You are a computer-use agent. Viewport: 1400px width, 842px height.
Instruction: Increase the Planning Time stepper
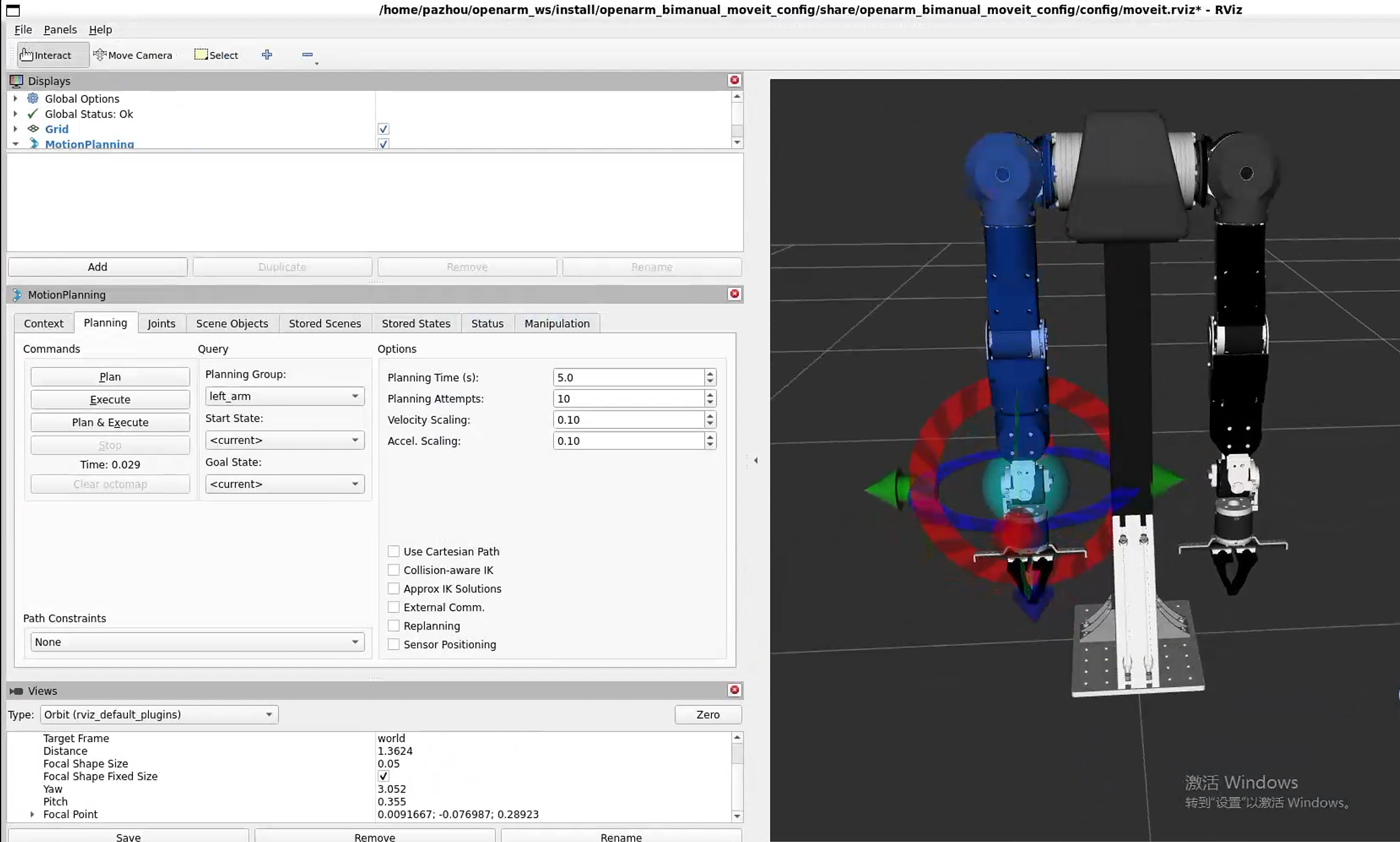(x=710, y=373)
